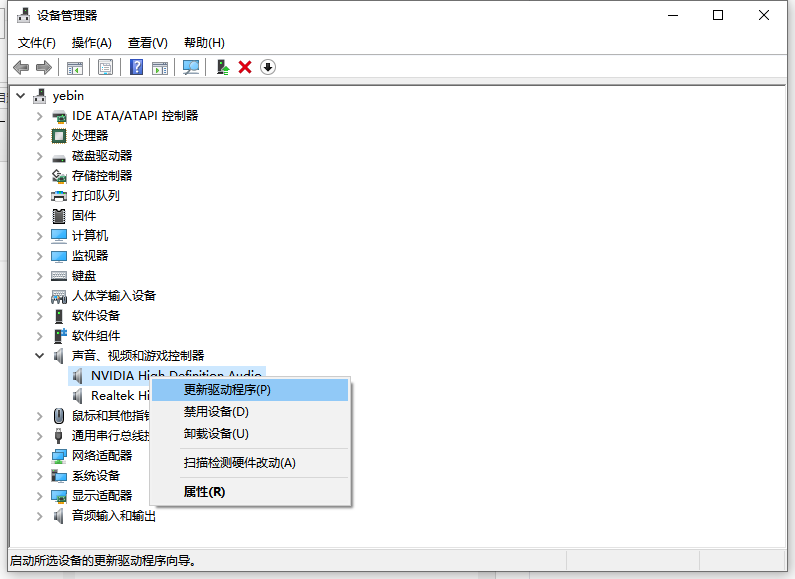Open the 帮助(H) menu
The height and width of the screenshot is (579, 795).
point(204,43)
